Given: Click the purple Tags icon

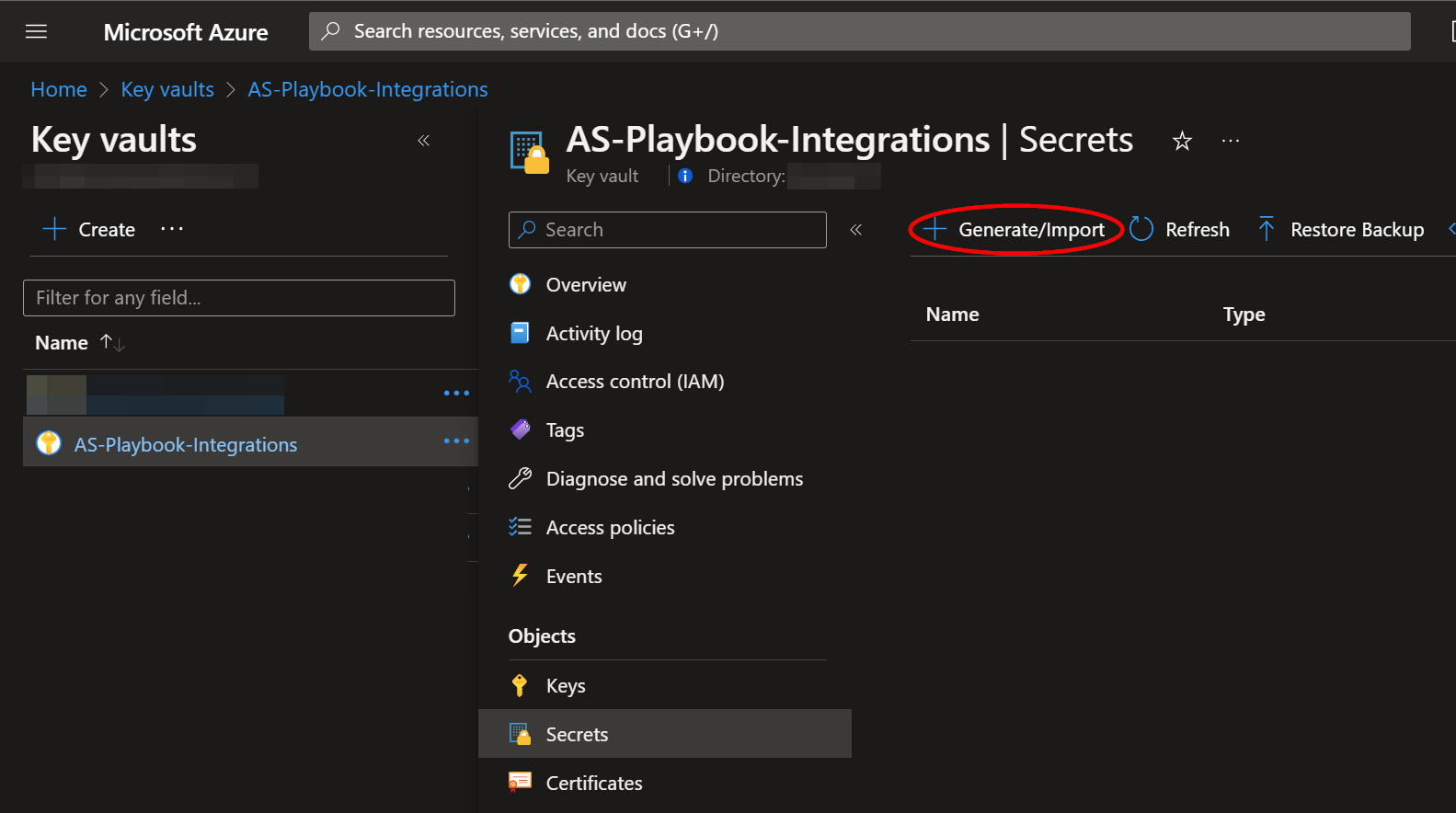Looking at the screenshot, I should 520,429.
